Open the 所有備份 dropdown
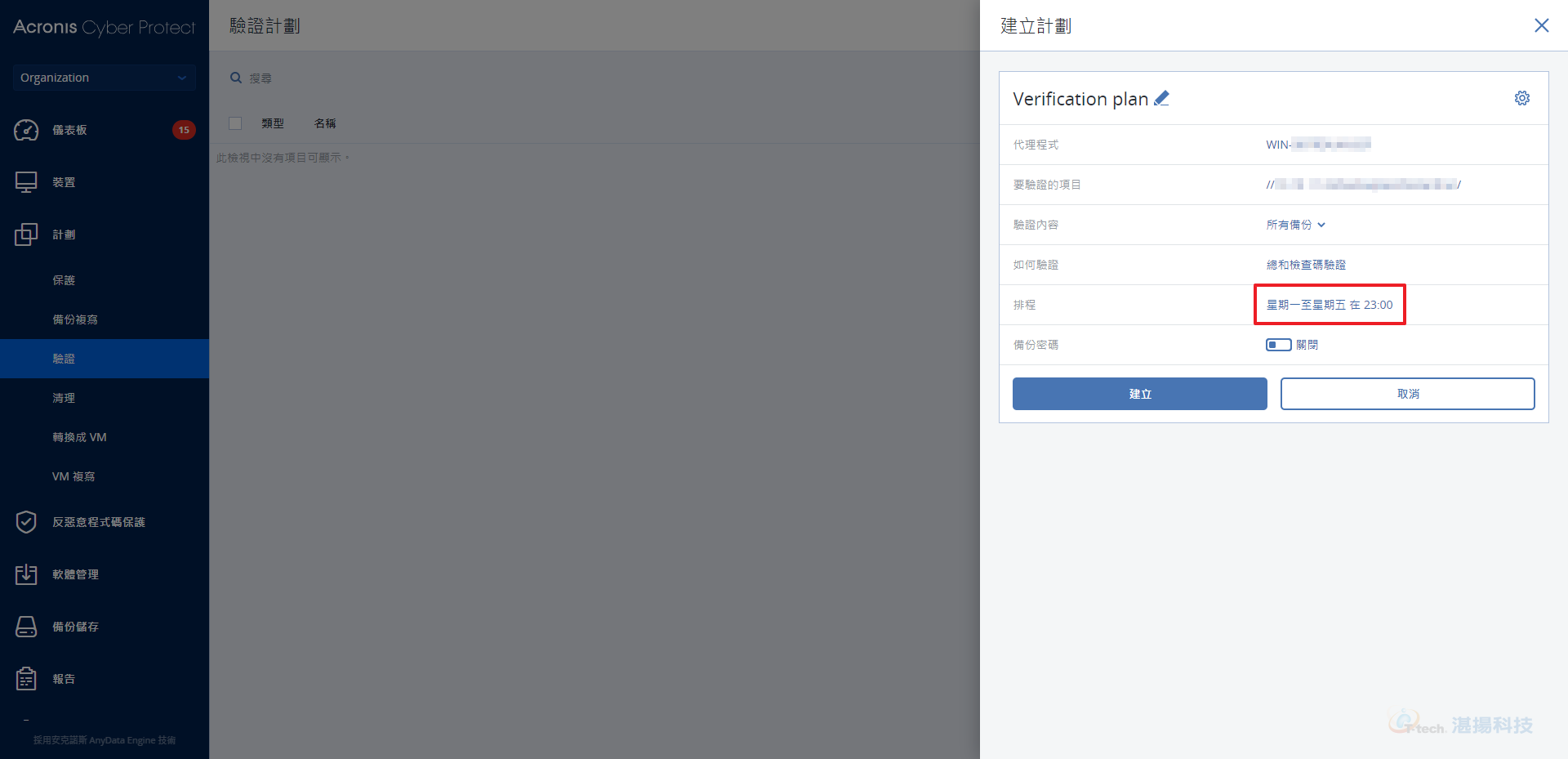 coord(1295,225)
